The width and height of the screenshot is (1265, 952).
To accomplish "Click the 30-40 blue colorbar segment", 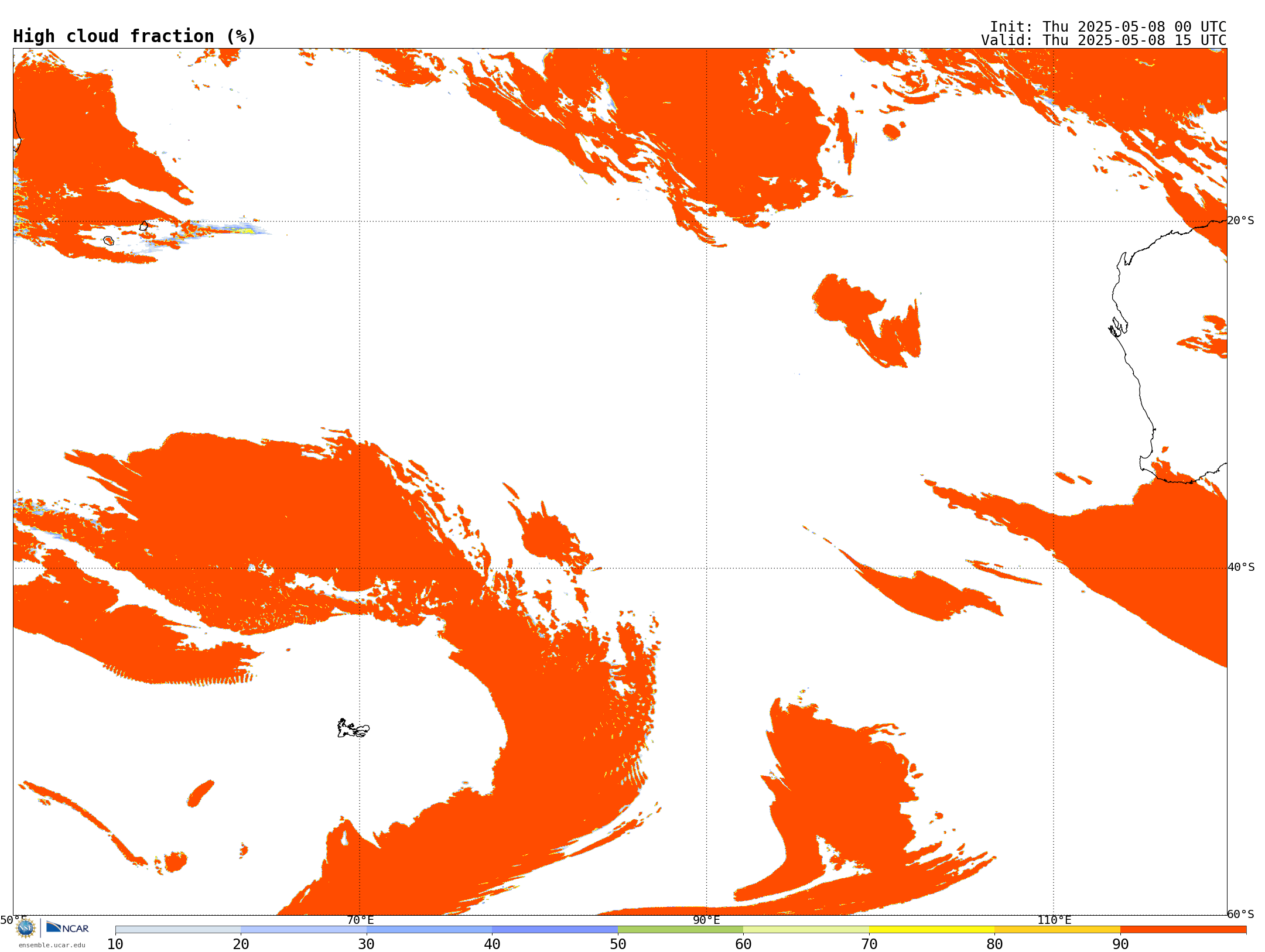I will 429,930.
